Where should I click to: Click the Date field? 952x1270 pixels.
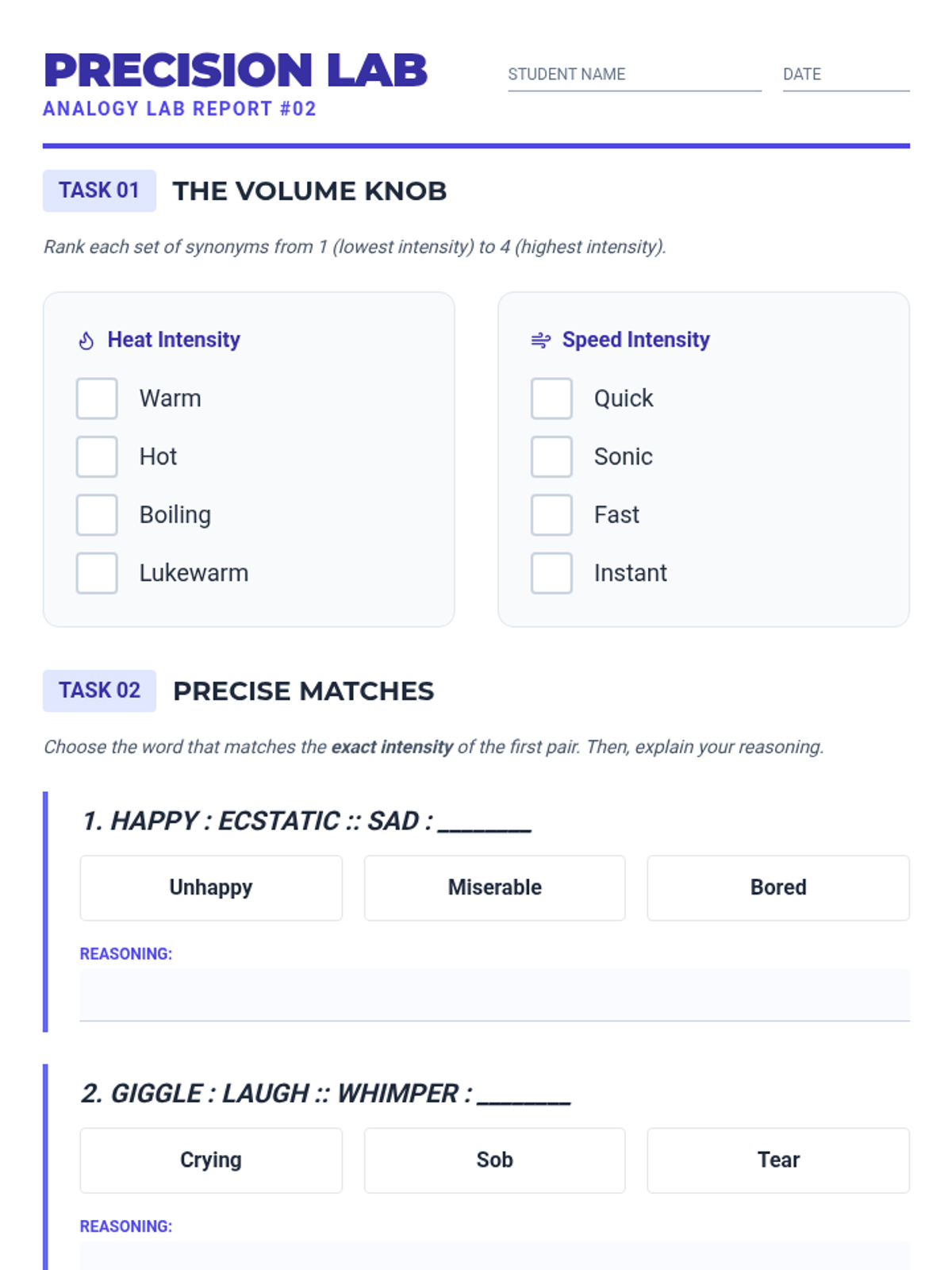click(x=846, y=75)
